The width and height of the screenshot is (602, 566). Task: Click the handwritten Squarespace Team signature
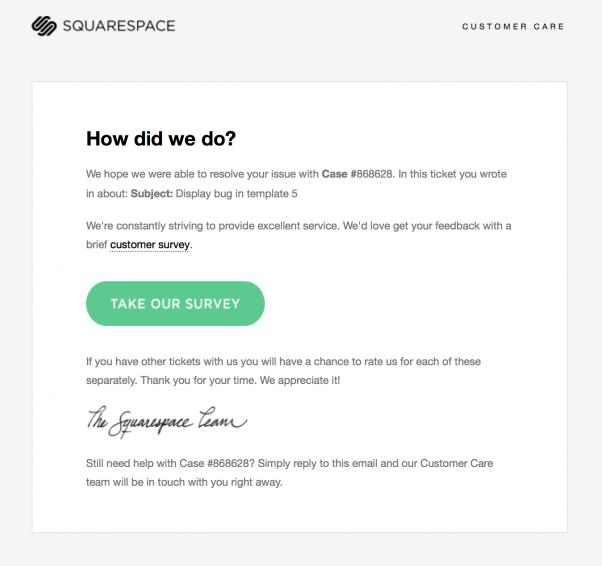point(166,421)
